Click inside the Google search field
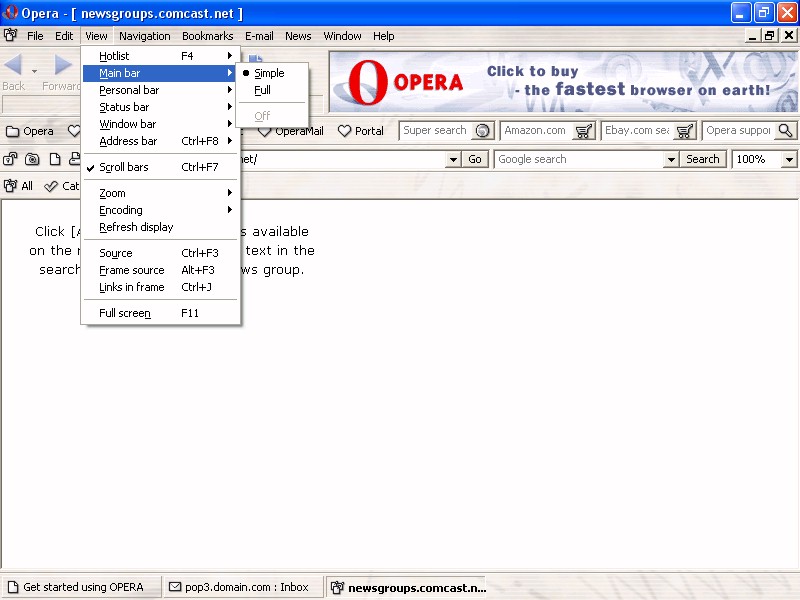Image resolution: width=800 pixels, height=600 pixels. 578,159
